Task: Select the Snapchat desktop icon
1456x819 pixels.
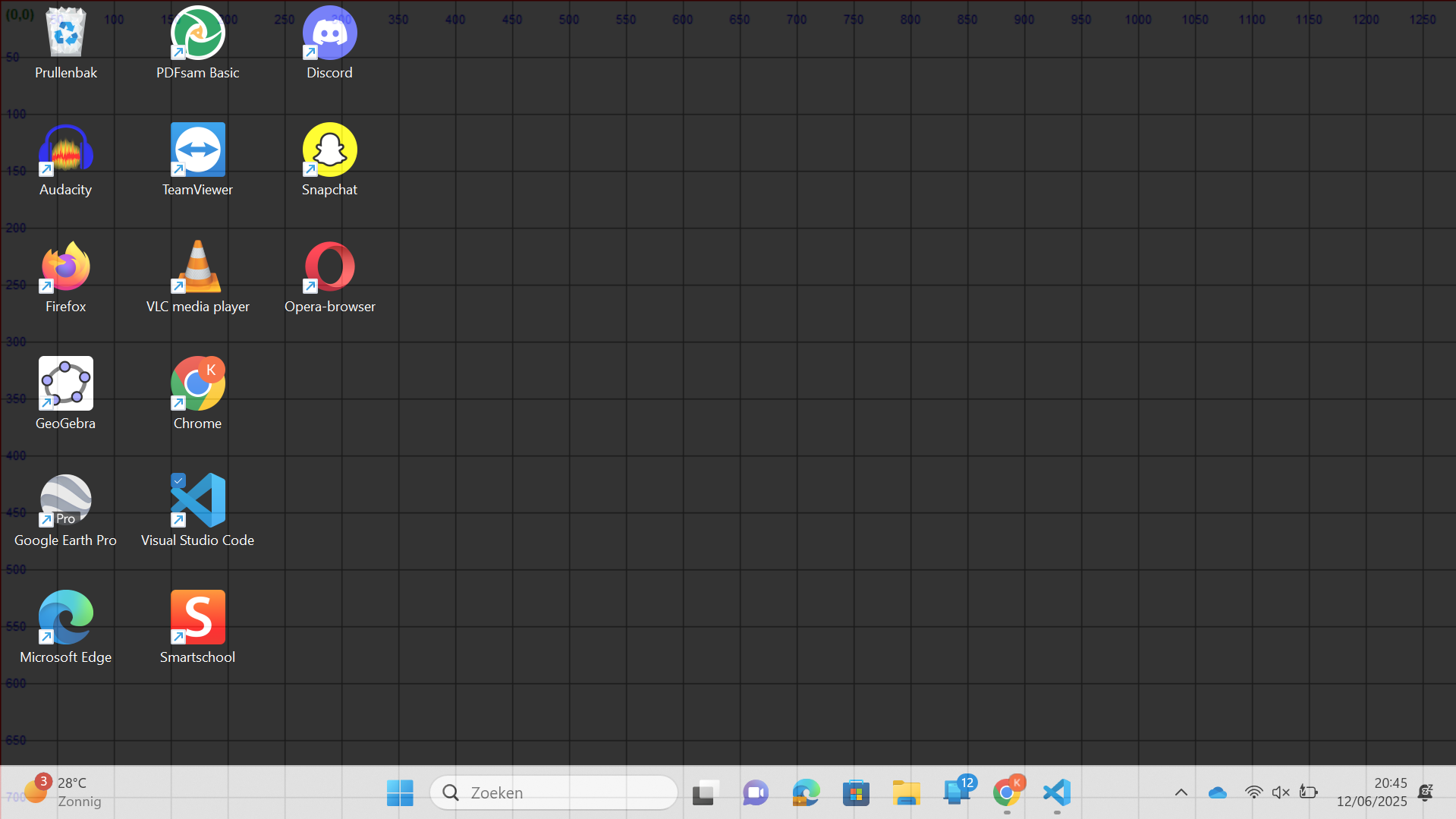Action: pos(329,159)
